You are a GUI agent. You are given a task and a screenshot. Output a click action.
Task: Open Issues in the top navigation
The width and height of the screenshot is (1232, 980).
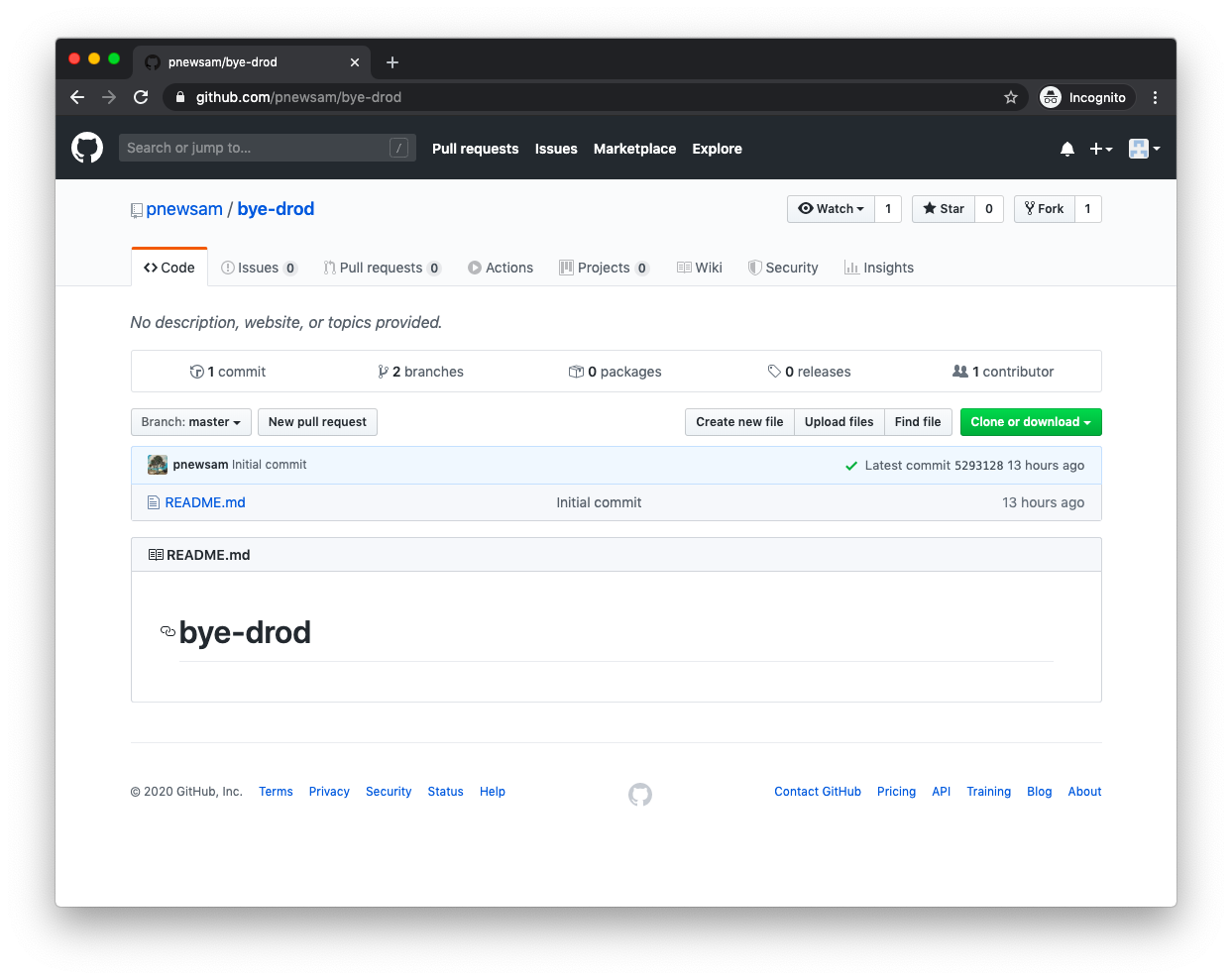click(x=556, y=149)
